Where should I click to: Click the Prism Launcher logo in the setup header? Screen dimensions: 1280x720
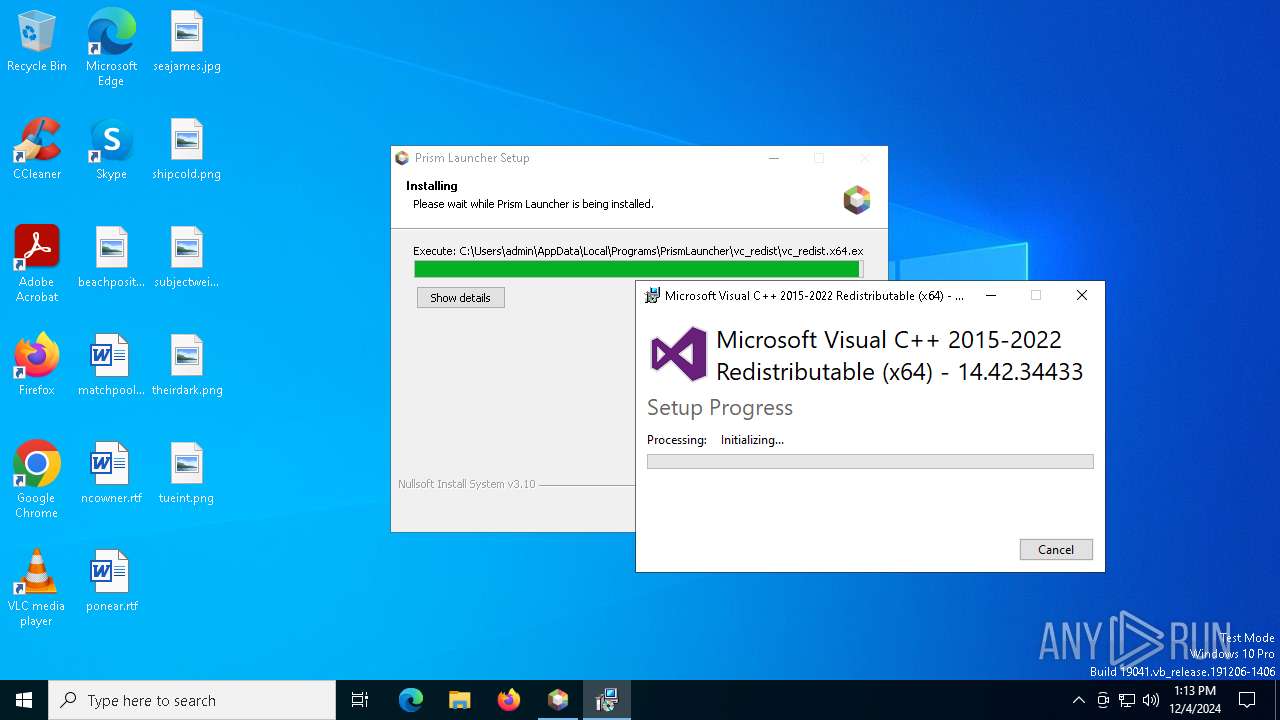(x=857, y=200)
